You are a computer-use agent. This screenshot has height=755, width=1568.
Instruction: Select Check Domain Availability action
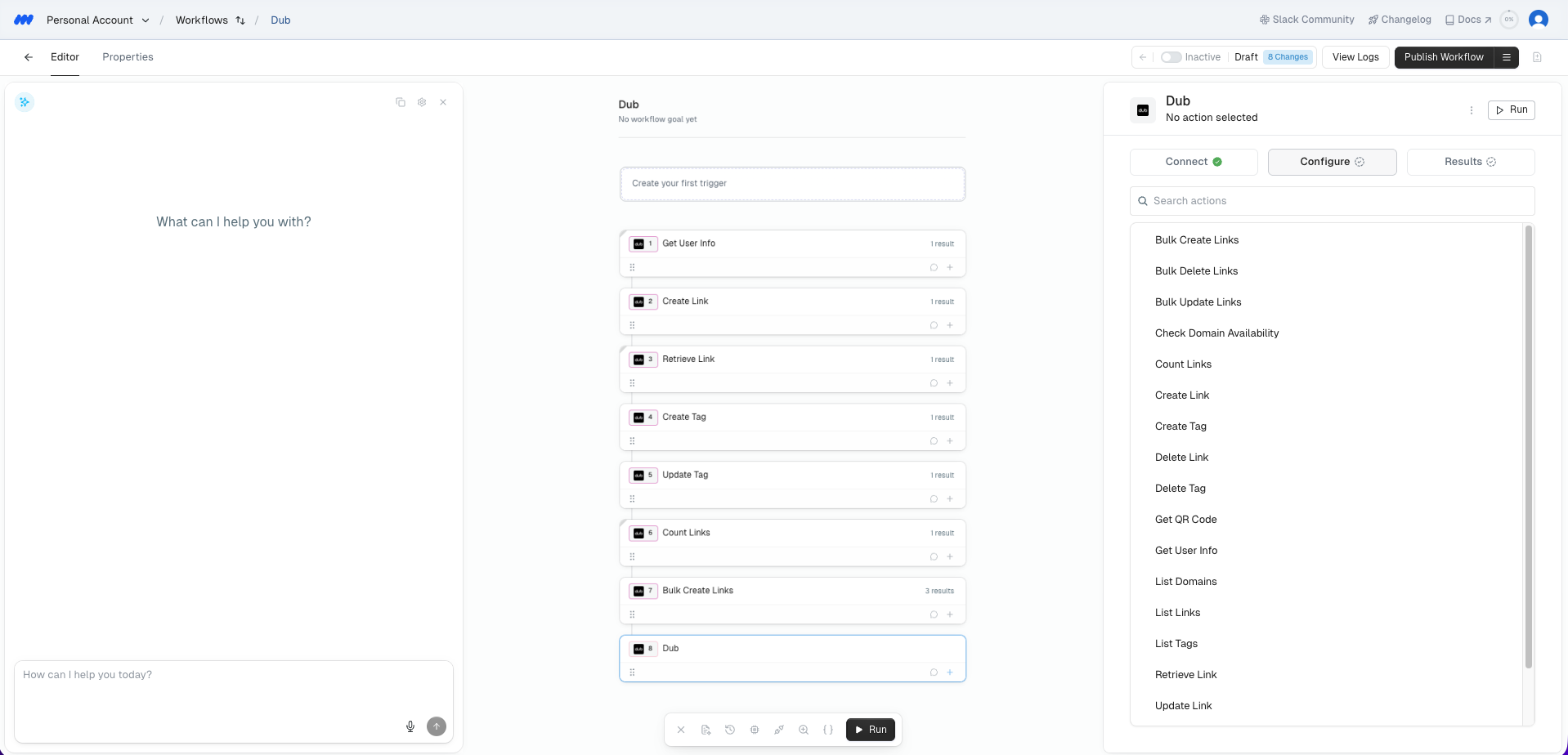[1216, 333]
